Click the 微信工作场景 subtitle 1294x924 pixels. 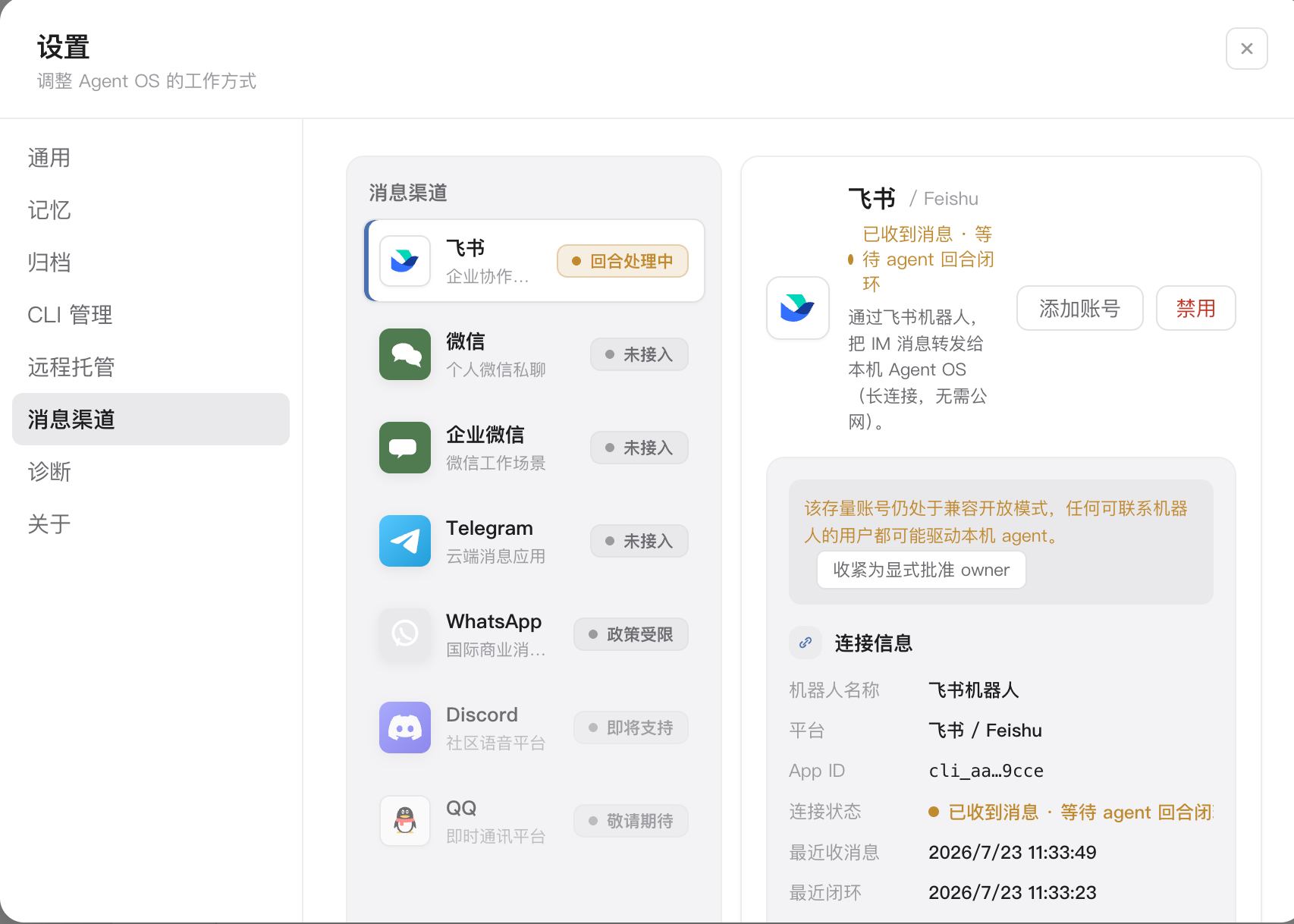tap(496, 463)
